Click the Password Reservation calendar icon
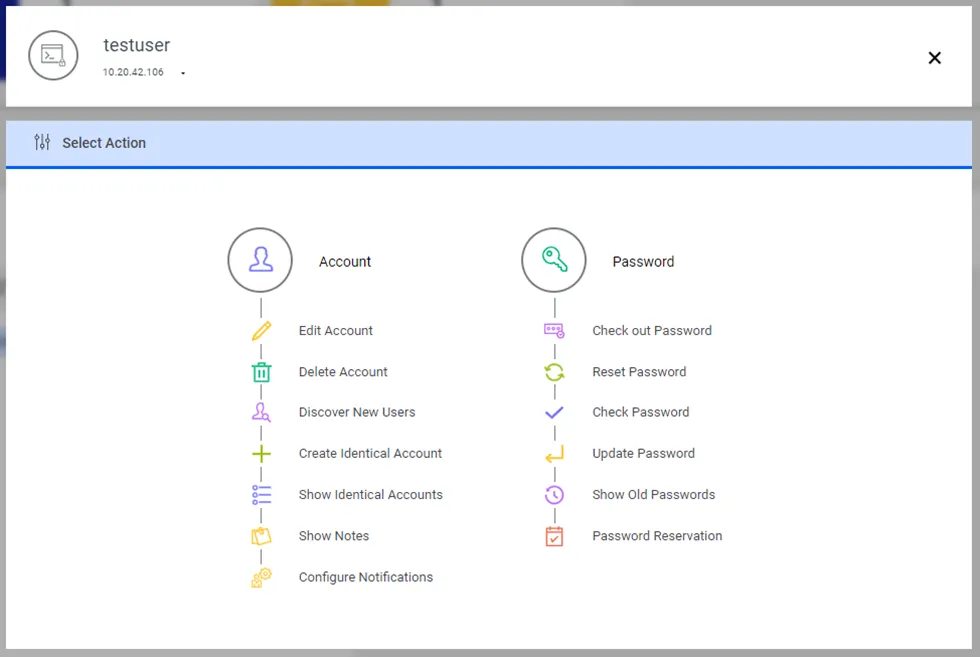980x657 pixels. tap(554, 536)
